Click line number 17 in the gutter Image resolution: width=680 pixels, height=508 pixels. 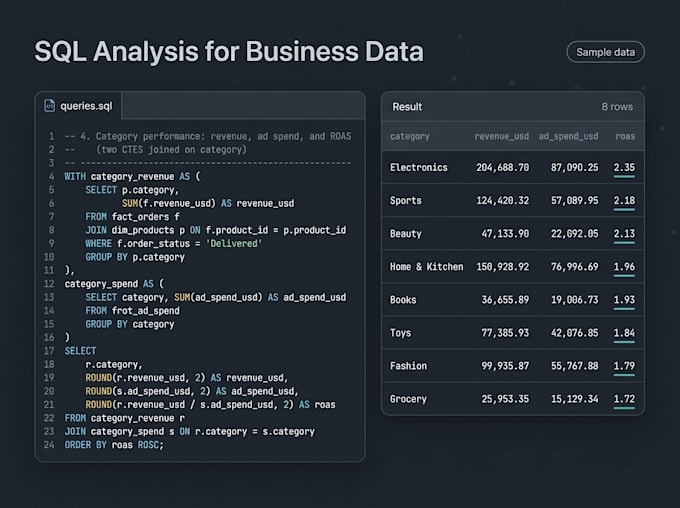pyautogui.click(x=49, y=351)
